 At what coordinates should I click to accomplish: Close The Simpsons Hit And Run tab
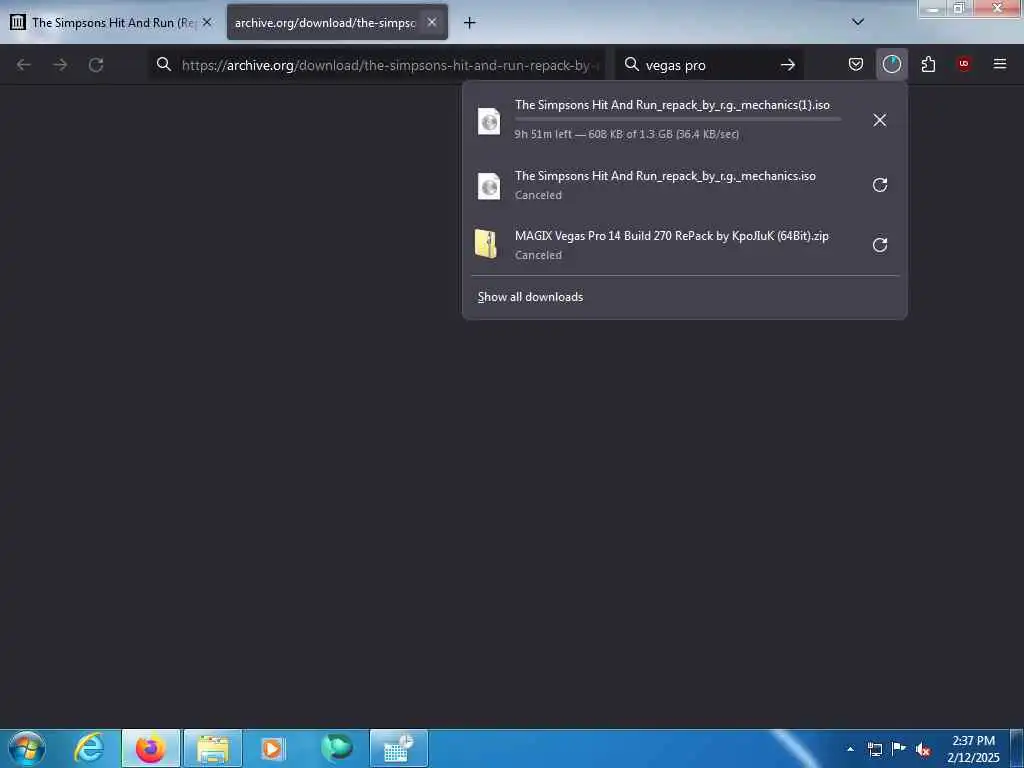(x=207, y=22)
